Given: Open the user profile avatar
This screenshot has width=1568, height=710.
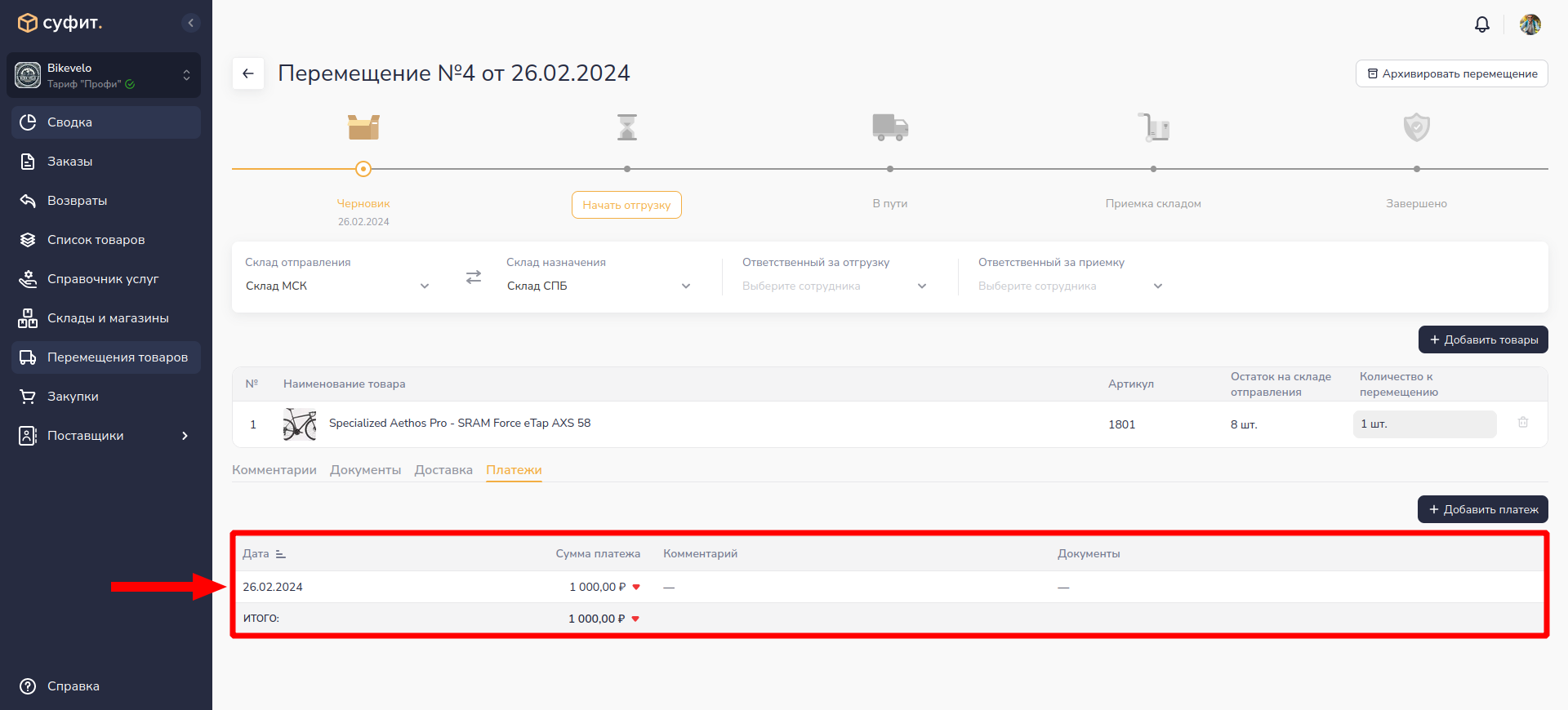Looking at the screenshot, I should pyautogui.click(x=1530, y=24).
